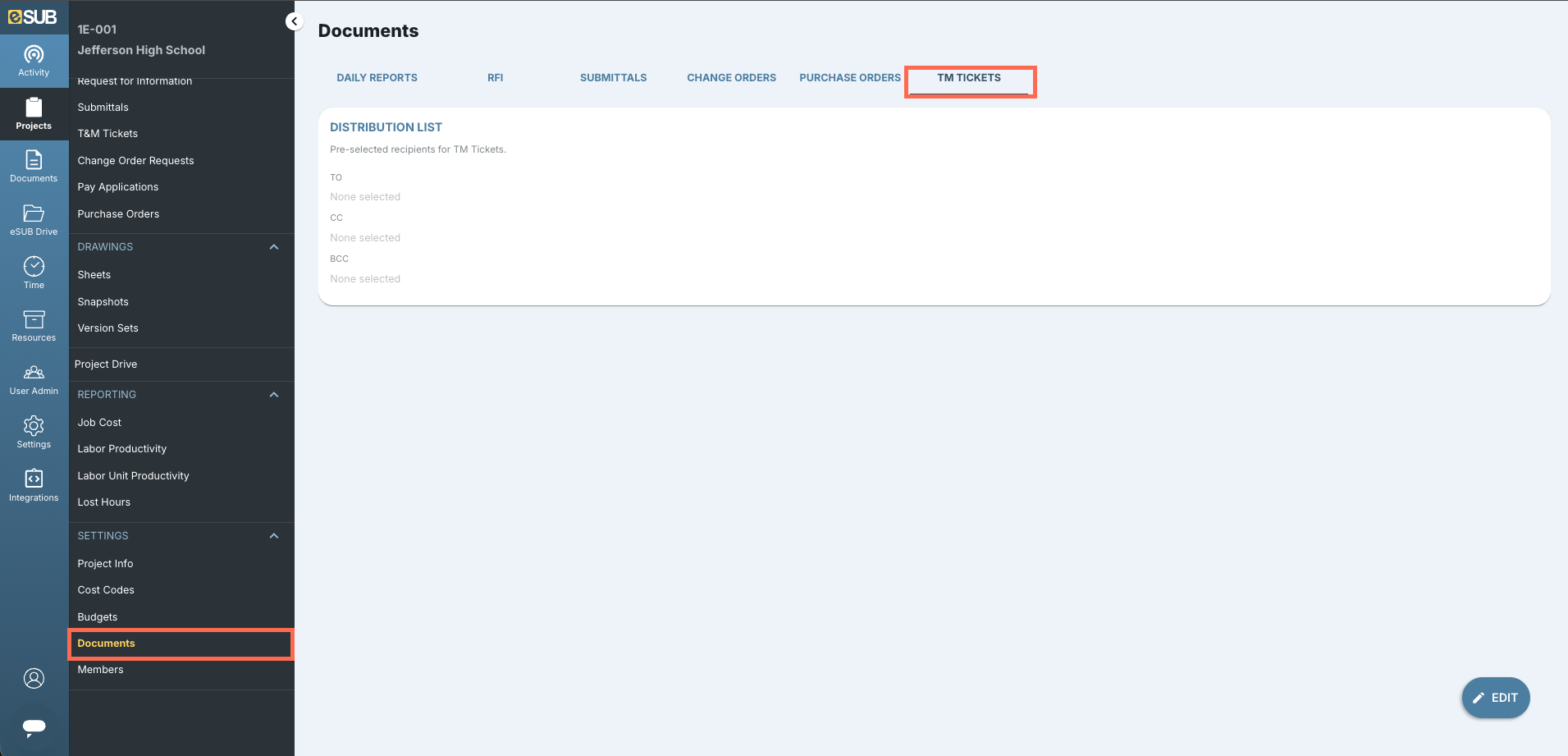Open Snapshots under Drawings
The height and width of the screenshot is (756, 1568).
click(103, 302)
